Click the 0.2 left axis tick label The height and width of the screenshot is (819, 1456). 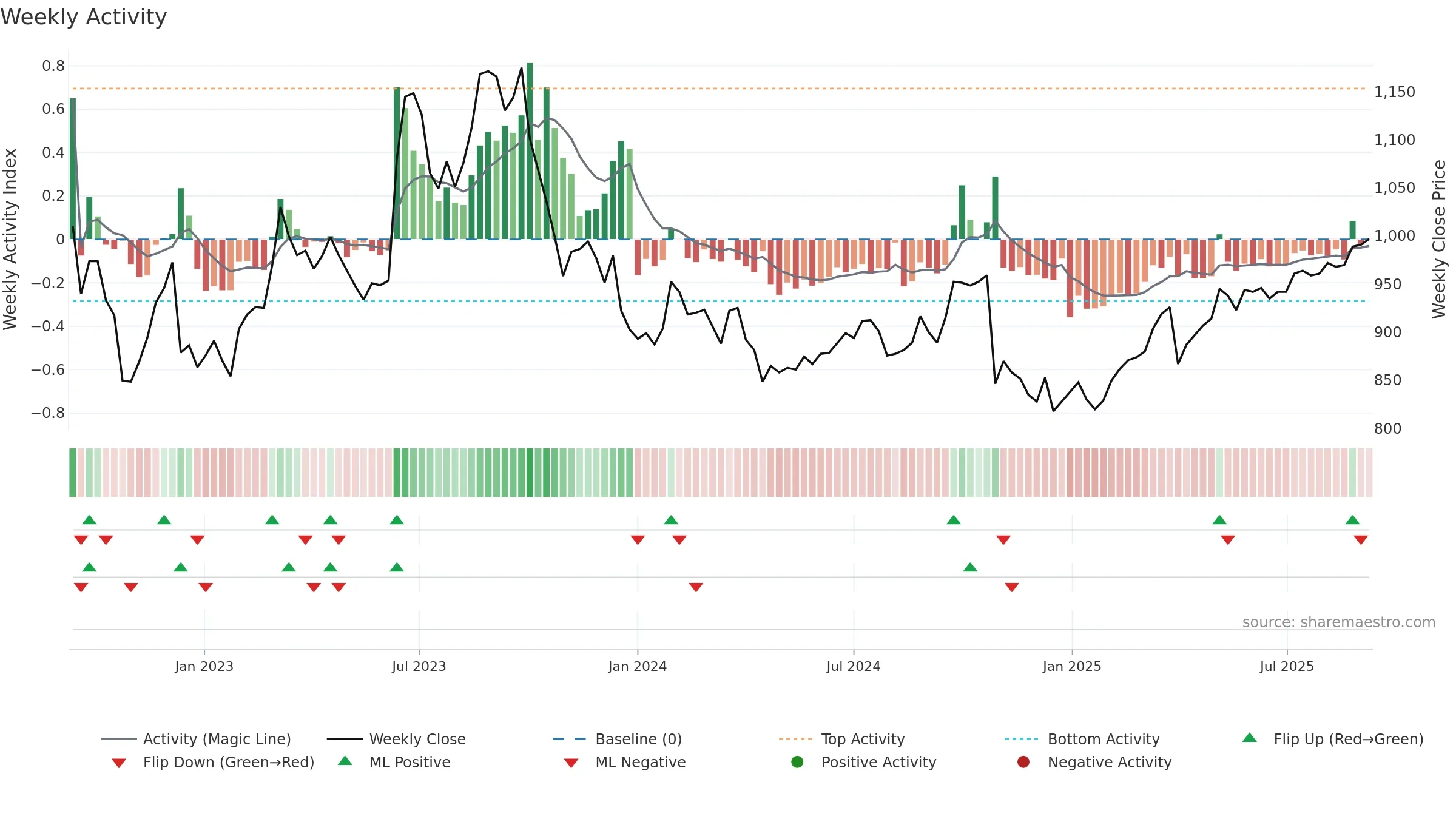(x=53, y=196)
